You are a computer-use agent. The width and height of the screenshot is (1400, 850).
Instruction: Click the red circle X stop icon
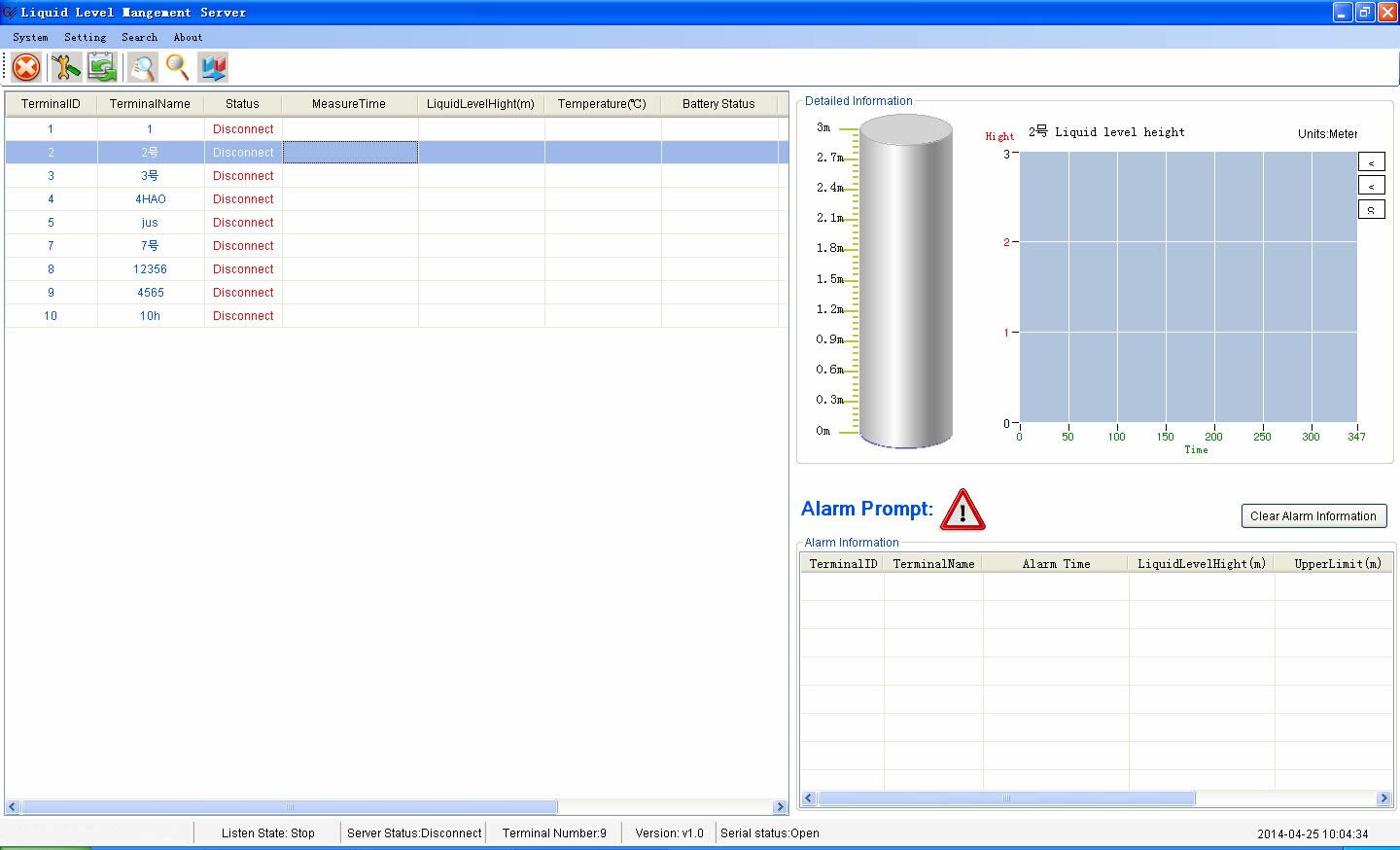26,67
